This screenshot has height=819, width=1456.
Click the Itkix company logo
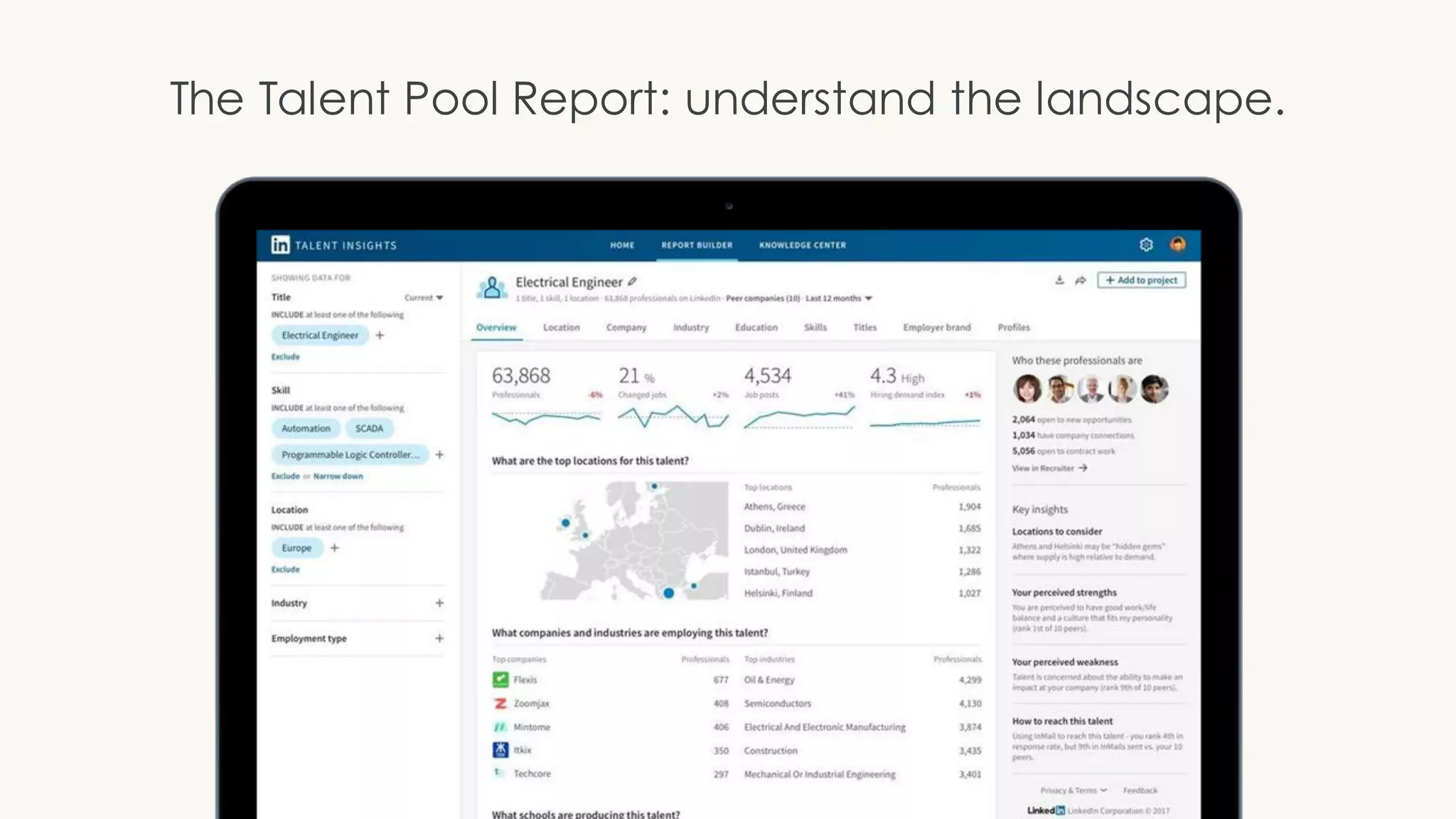tap(500, 750)
